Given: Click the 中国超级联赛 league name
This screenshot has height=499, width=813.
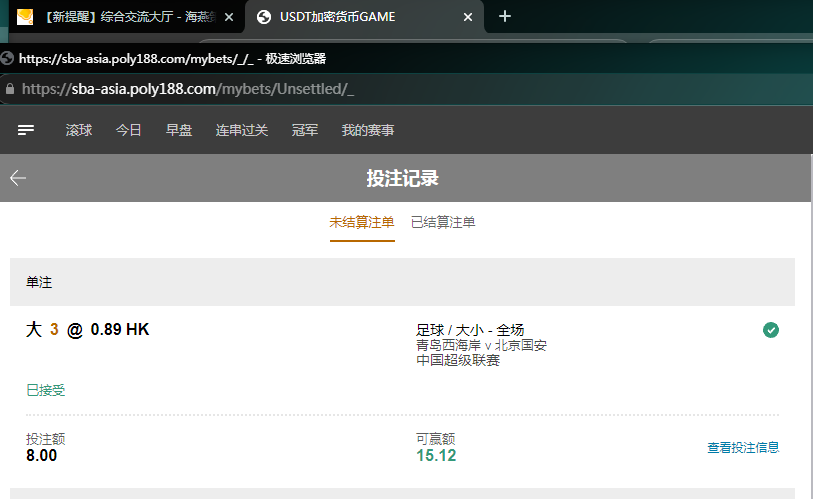Looking at the screenshot, I should (x=458, y=360).
